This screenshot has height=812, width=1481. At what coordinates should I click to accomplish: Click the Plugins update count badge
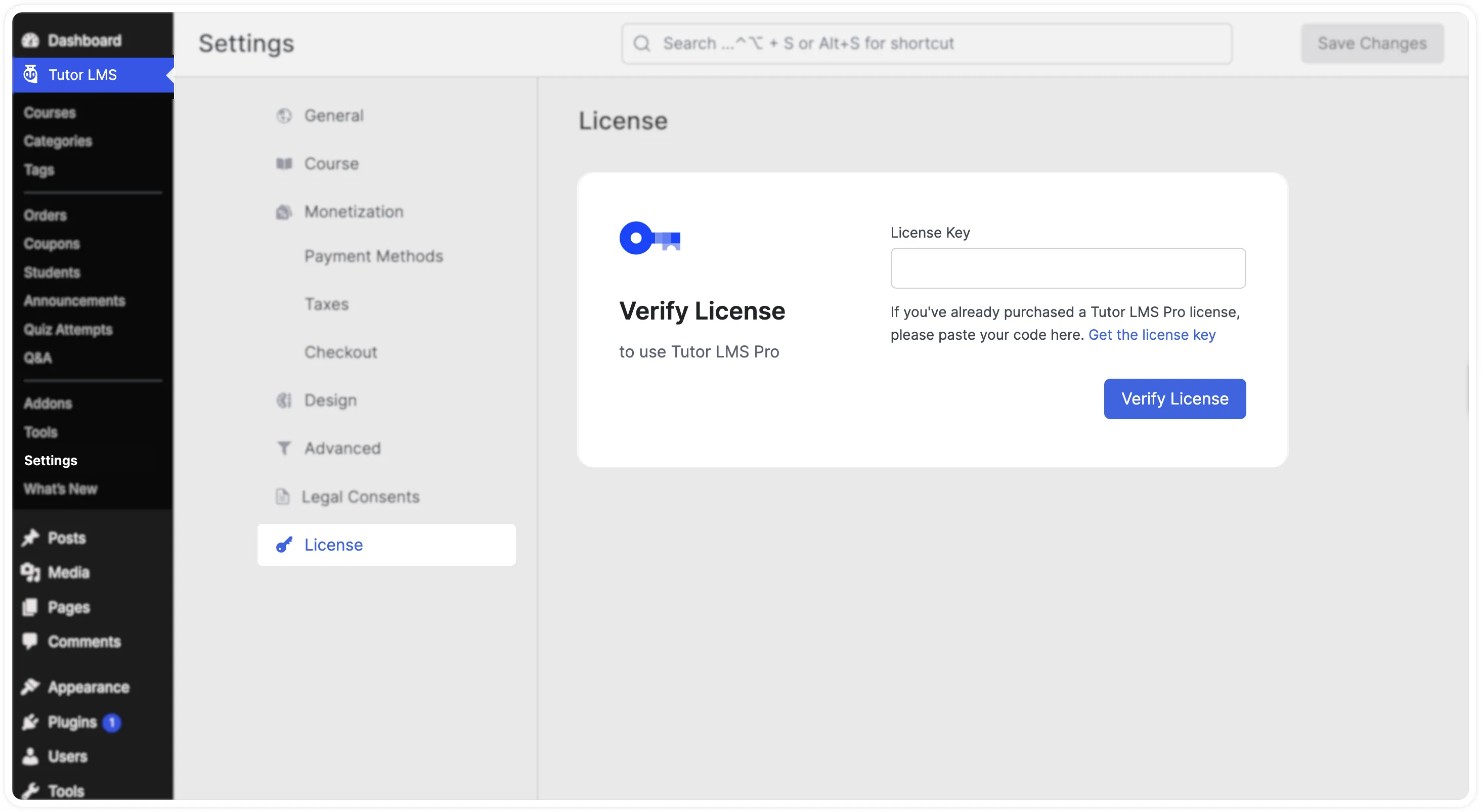112,722
